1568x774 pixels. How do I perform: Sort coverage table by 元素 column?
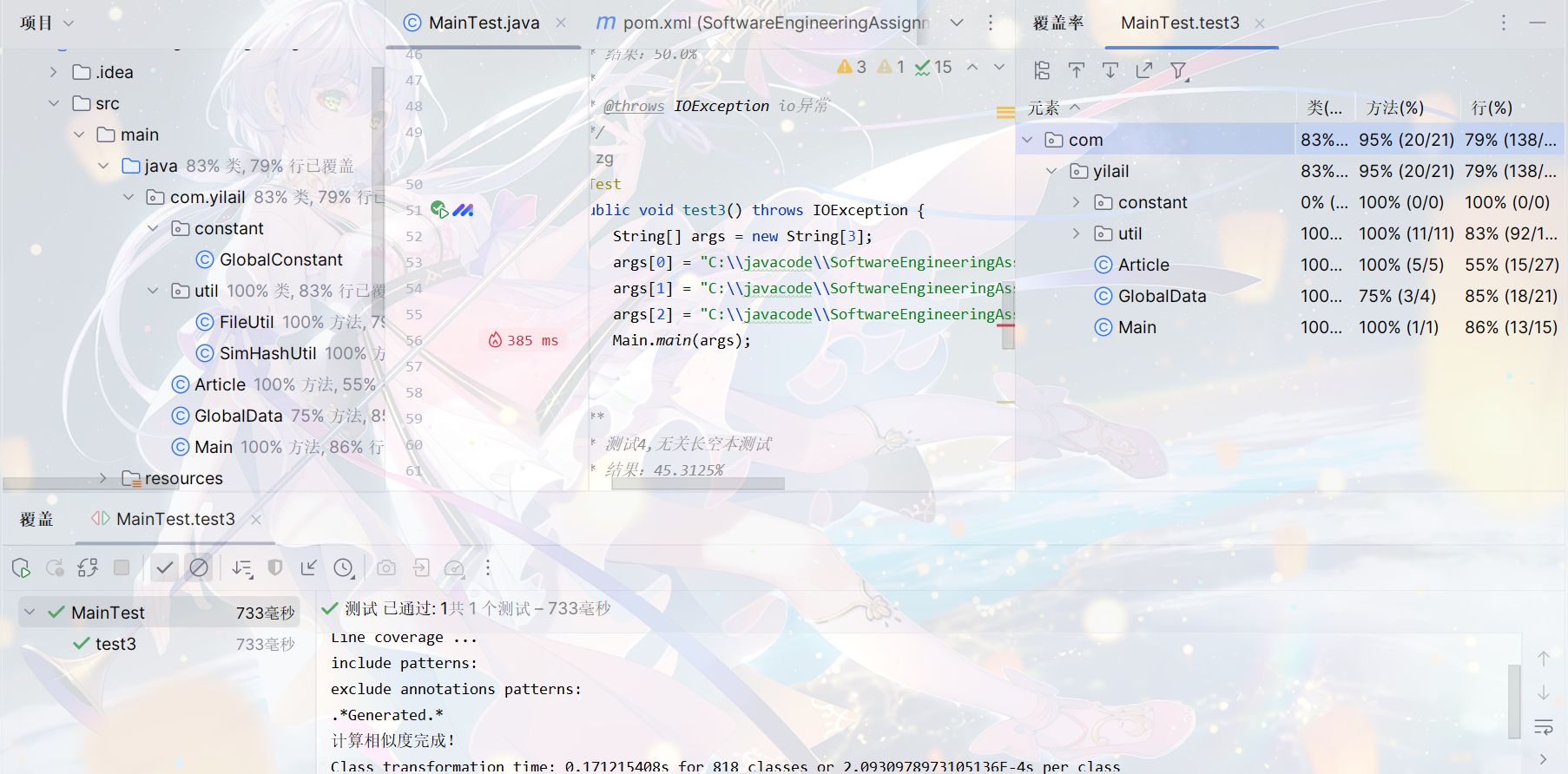(x=1054, y=108)
